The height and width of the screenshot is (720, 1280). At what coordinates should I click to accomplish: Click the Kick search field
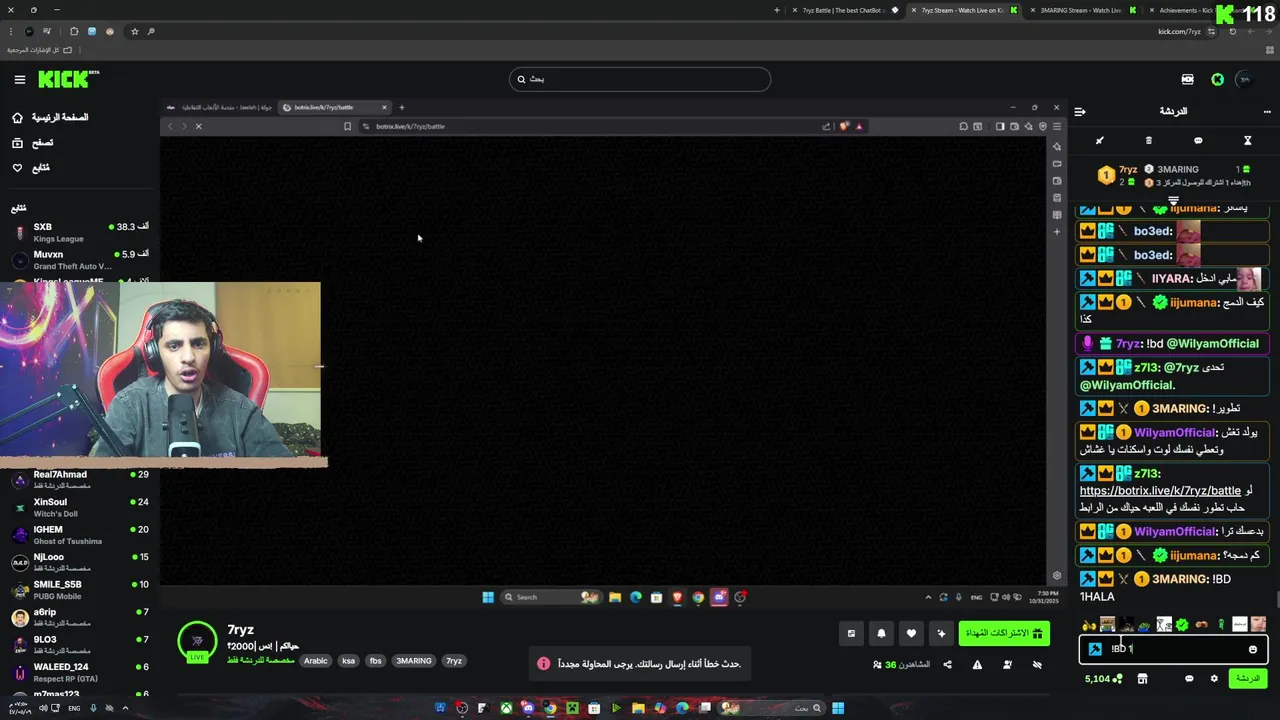640,79
